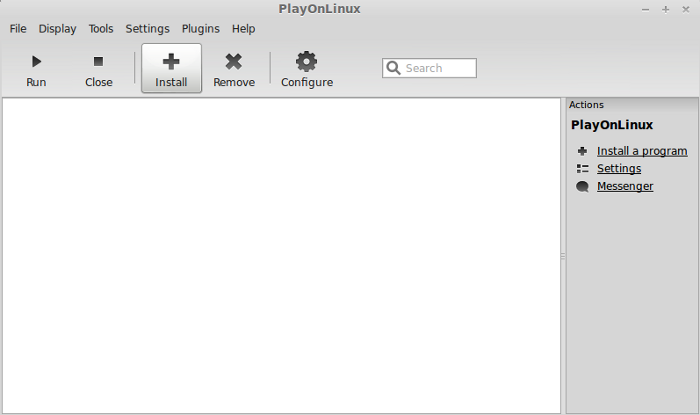Maximize the PlayOnLinux window

click(x=666, y=9)
